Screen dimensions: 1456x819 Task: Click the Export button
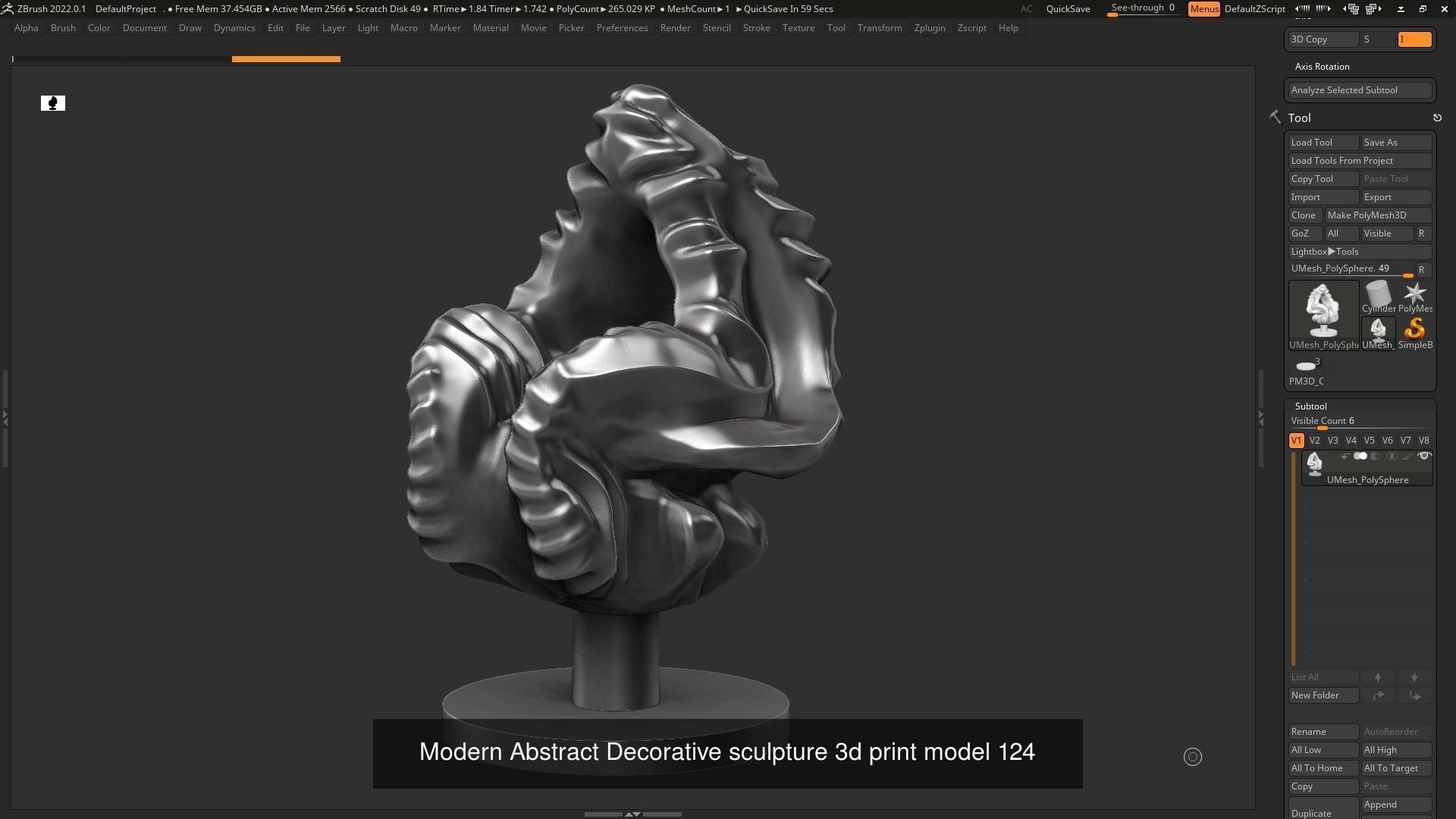click(1396, 197)
